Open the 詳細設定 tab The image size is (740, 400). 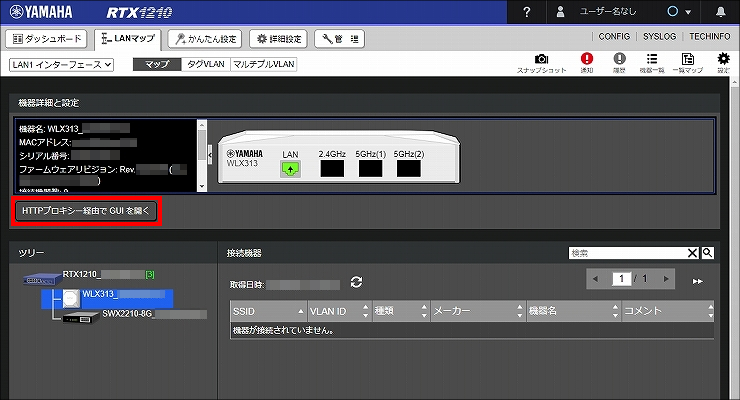(x=278, y=39)
